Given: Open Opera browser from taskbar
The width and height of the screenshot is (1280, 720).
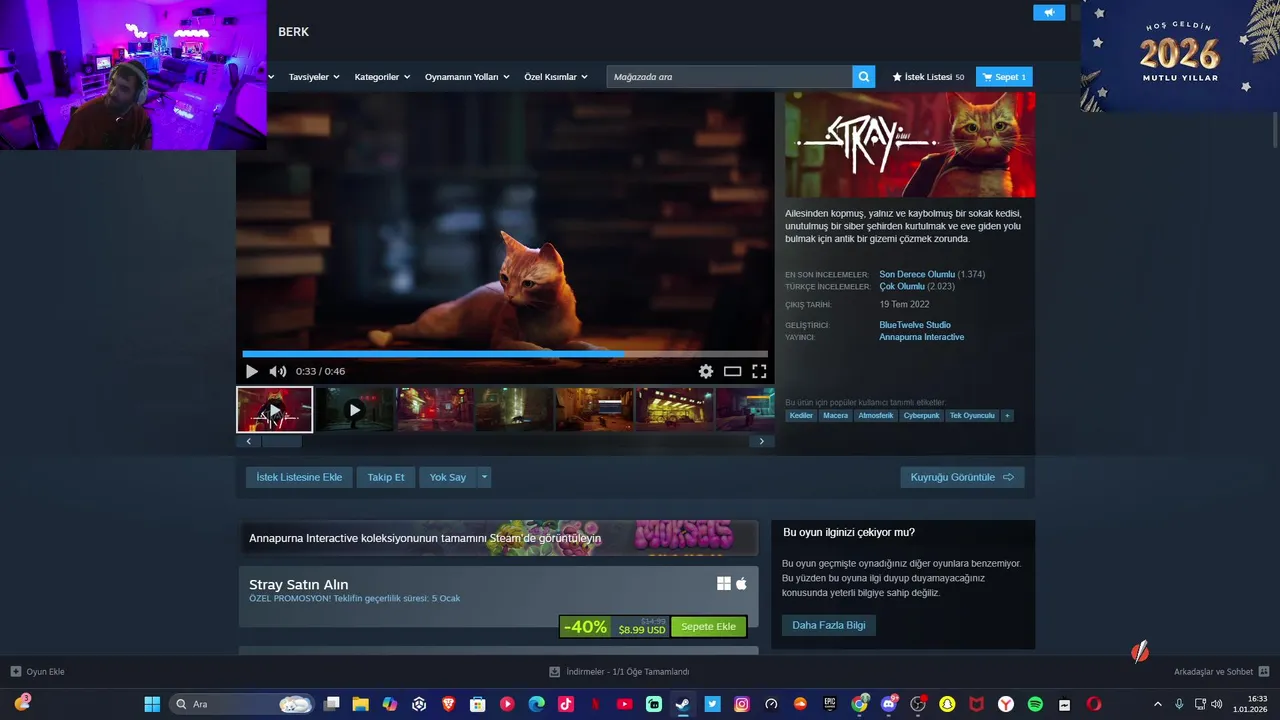Looking at the screenshot, I should 1094,704.
